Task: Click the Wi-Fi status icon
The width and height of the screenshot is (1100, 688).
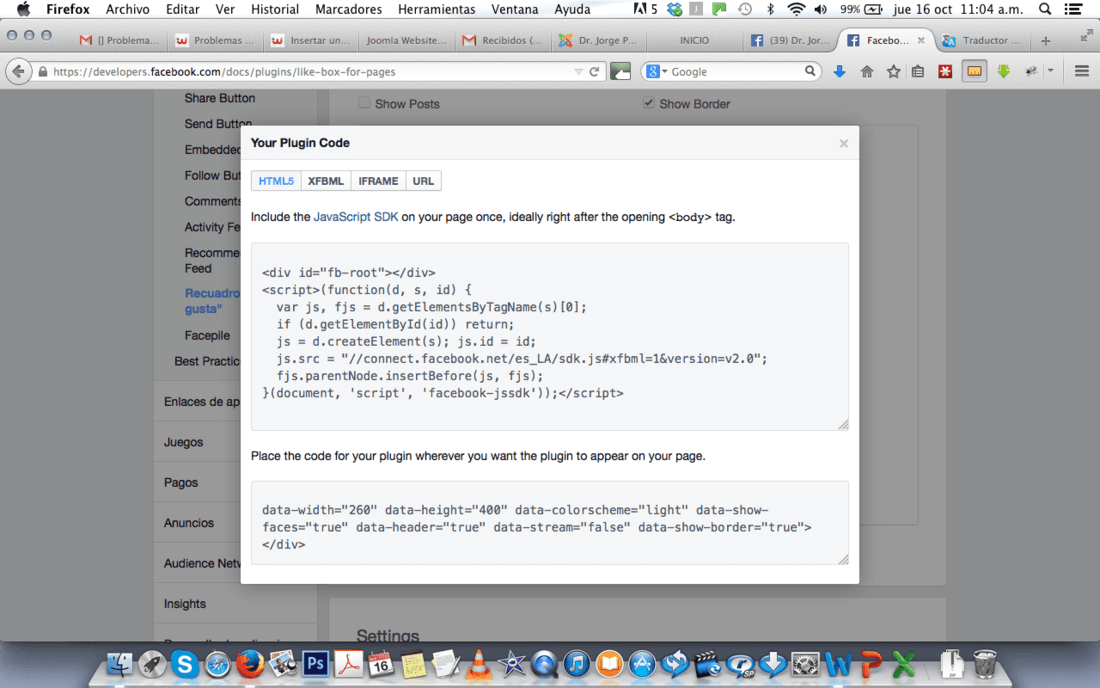Action: (796, 9)
